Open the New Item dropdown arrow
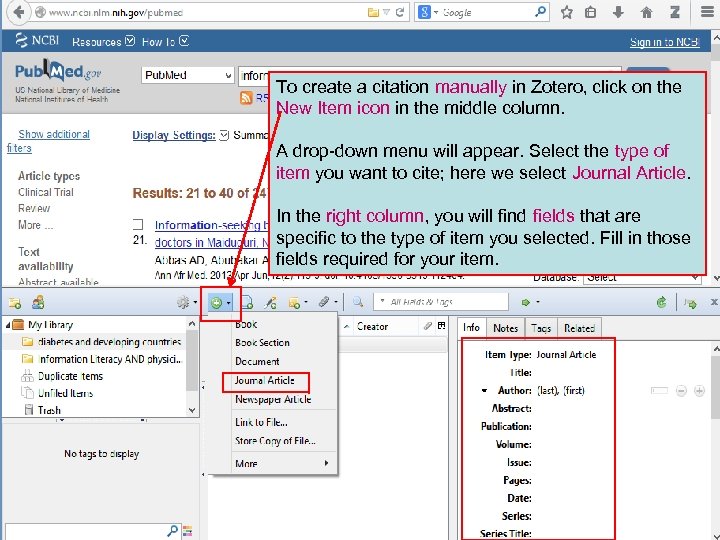This screenshot has height=540, width=720. (229, 303)
